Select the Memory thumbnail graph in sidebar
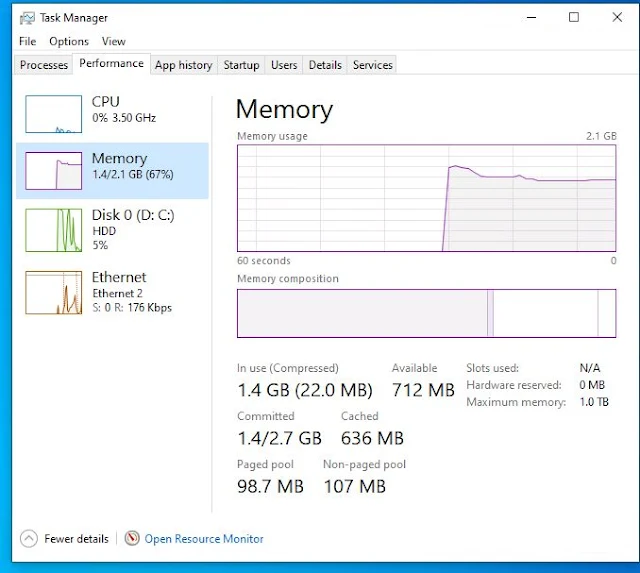Screen dimensions: 640x573 (x=53, y=171)
